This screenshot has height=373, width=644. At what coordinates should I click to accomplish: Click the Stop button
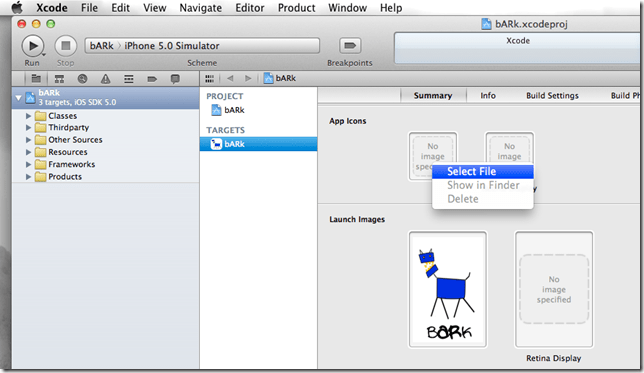tap(66, 46)
